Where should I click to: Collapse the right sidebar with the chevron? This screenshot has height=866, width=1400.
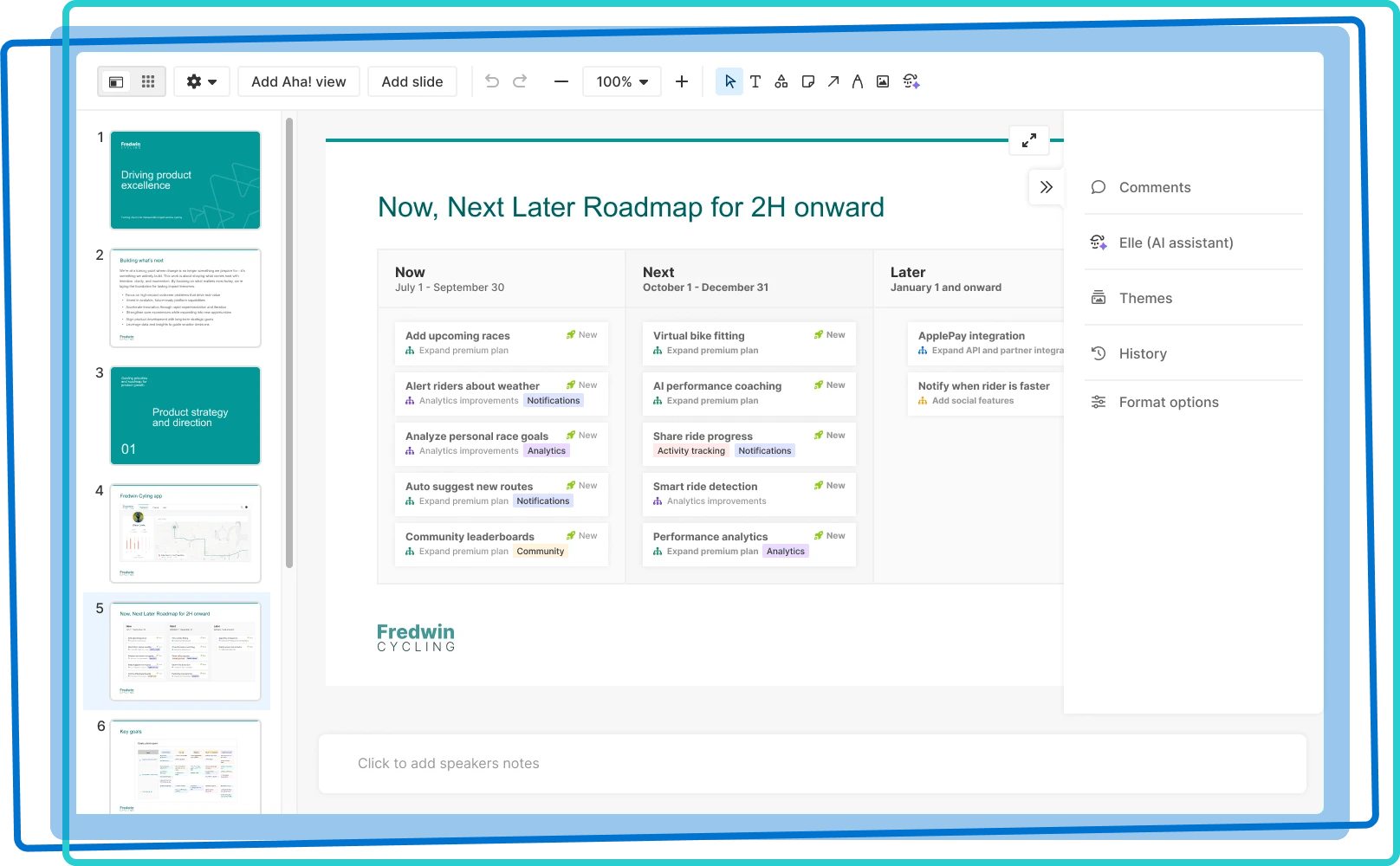coord(1046,187)
